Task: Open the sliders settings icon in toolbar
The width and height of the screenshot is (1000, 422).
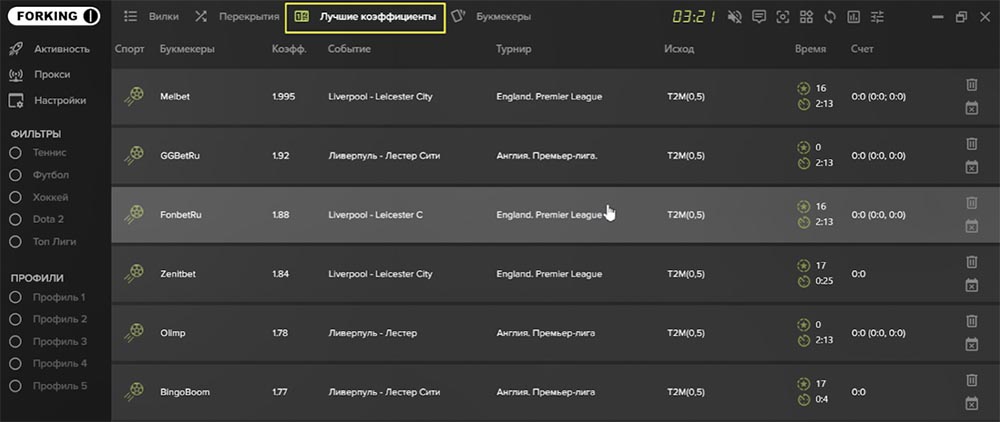Action: pyautogui.click(x=878, y=17)
